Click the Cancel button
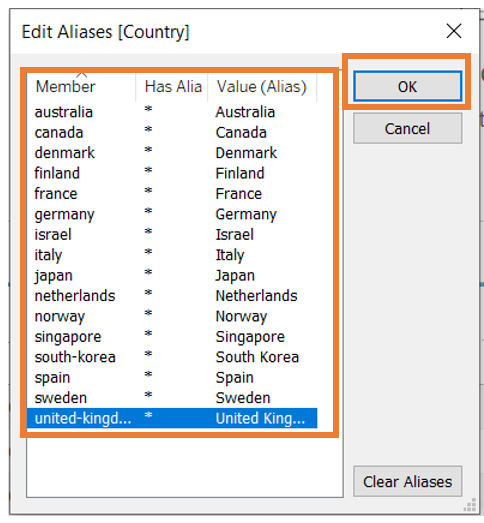The image size is (484, 523). [408, 128]
